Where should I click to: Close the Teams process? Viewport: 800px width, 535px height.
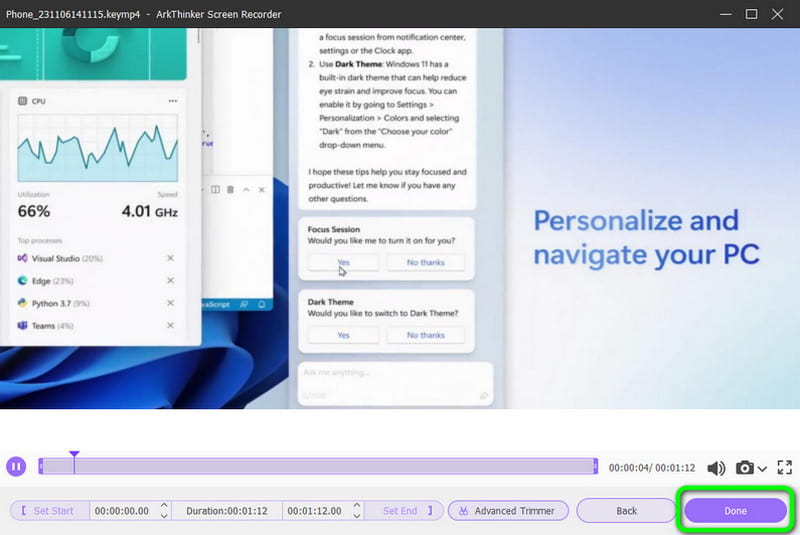pos(170,325)
